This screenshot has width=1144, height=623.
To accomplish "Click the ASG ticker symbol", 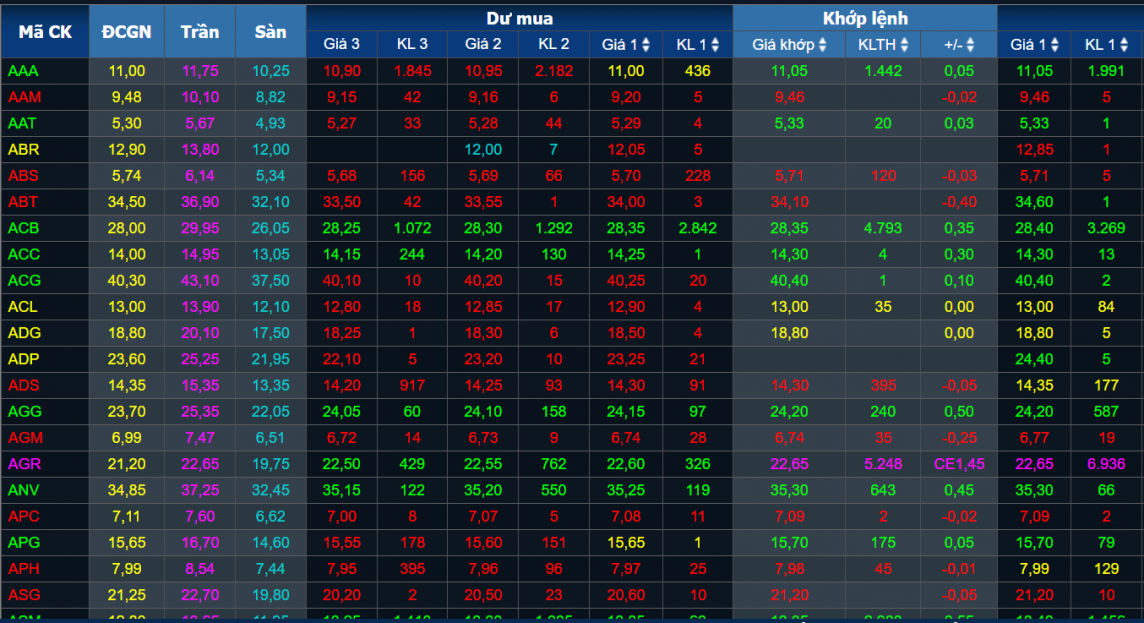I will click(x=23, y=595).
